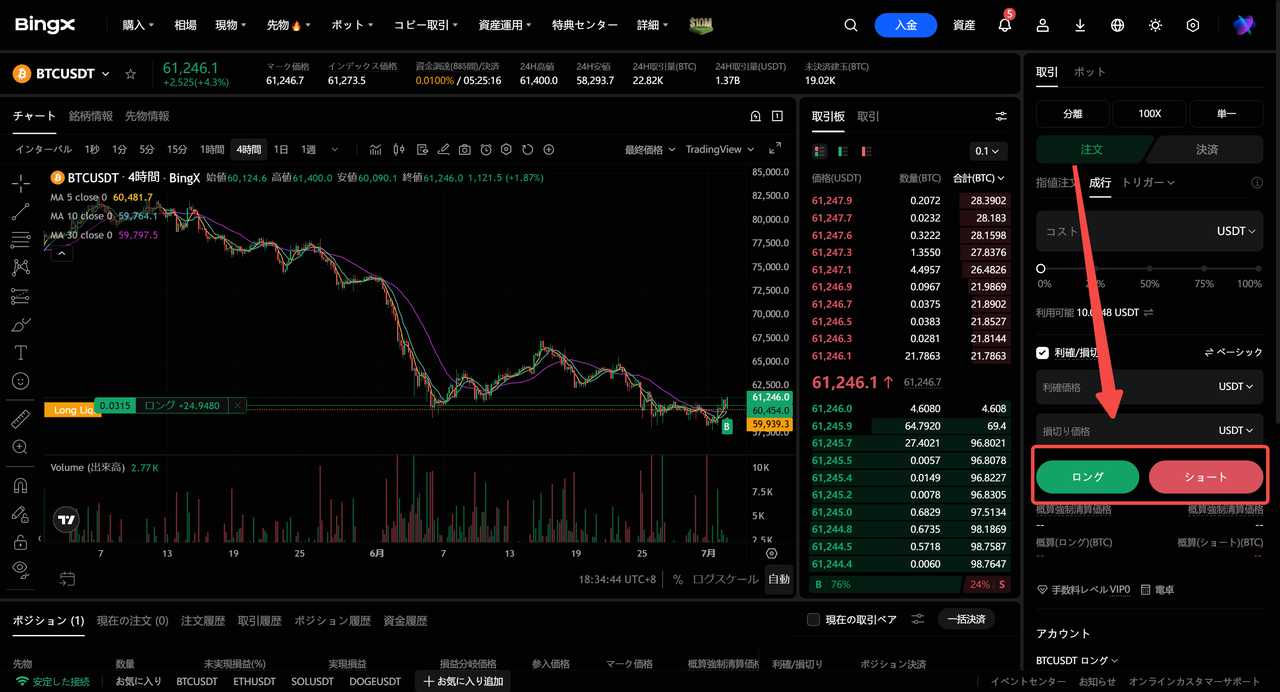
Task: Open the notifications bell icon
Action: pyautogui.click(x=1005, y=25)
